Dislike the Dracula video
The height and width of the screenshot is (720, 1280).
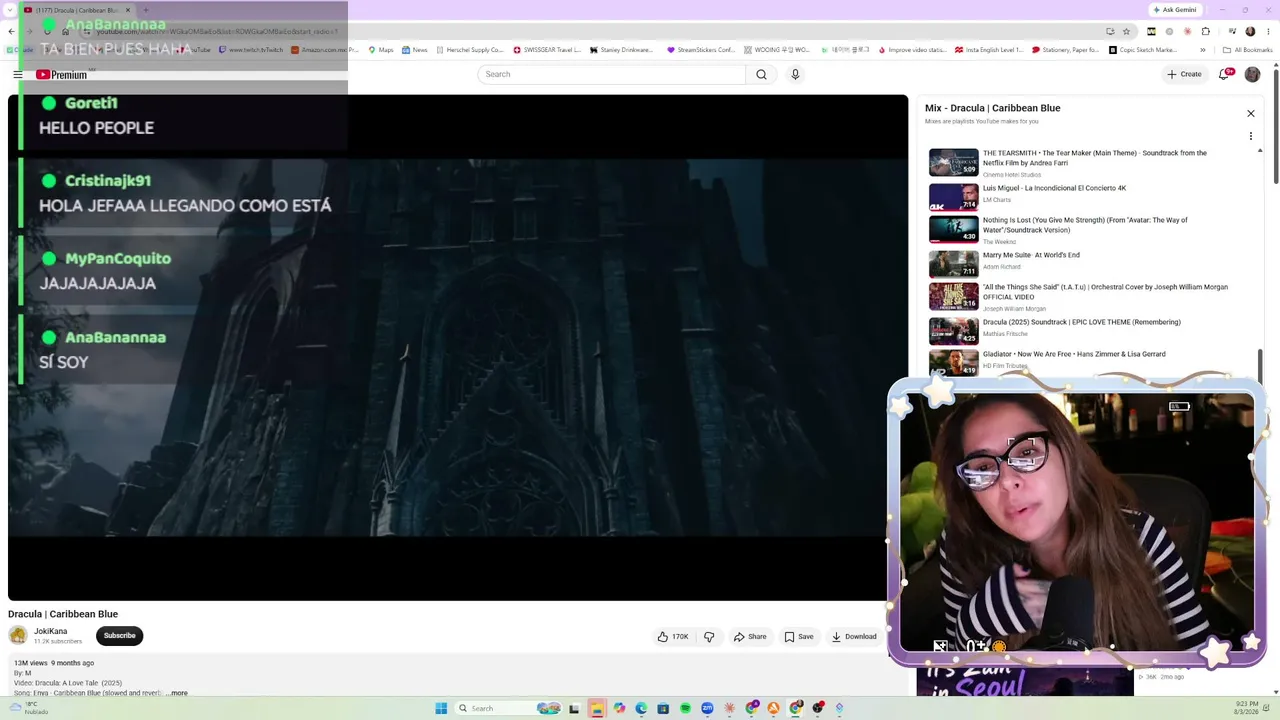tap(709, 637)
